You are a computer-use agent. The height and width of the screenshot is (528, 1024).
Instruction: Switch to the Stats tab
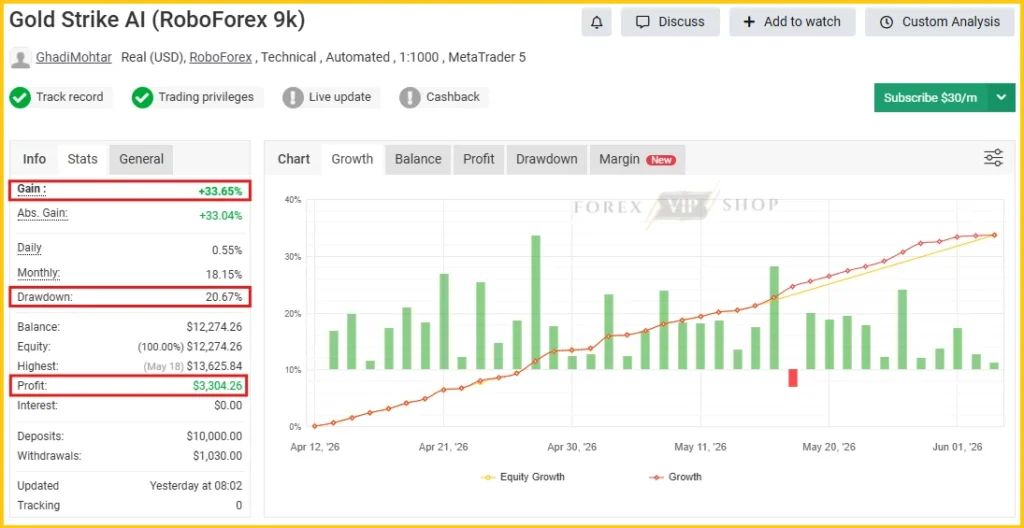pos(82,159)
